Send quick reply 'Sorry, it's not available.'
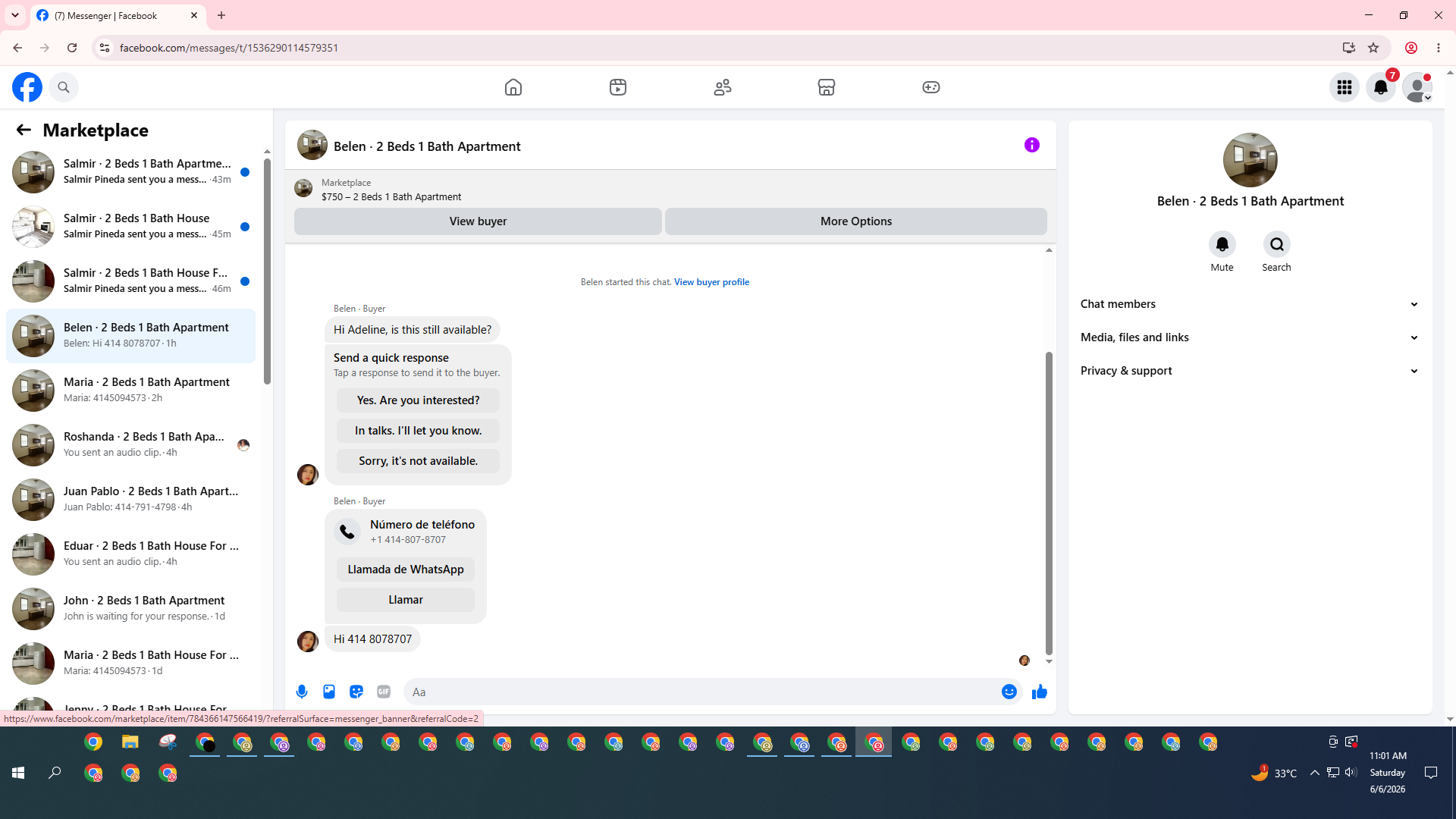 [x=419, y=461]
